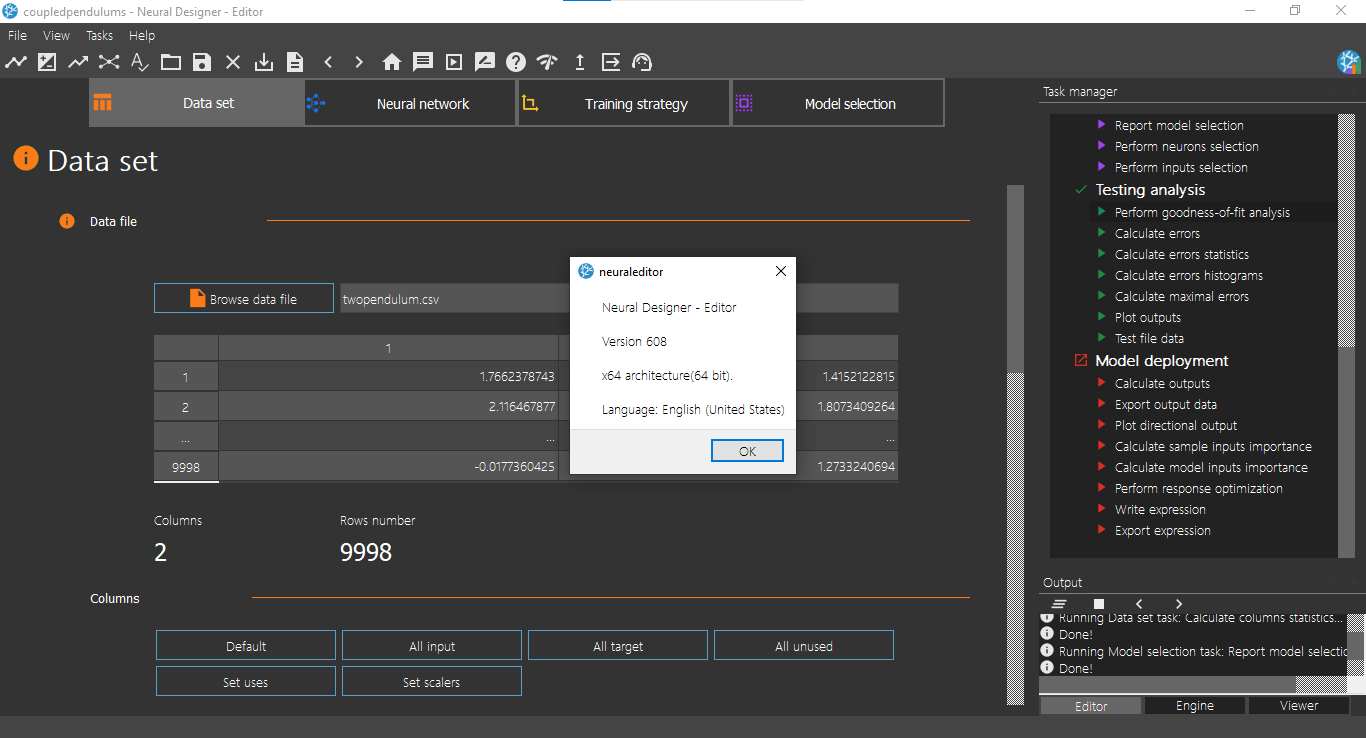
Task: Click the headset support toolbar icon
Action: click(x=642, y=62)
